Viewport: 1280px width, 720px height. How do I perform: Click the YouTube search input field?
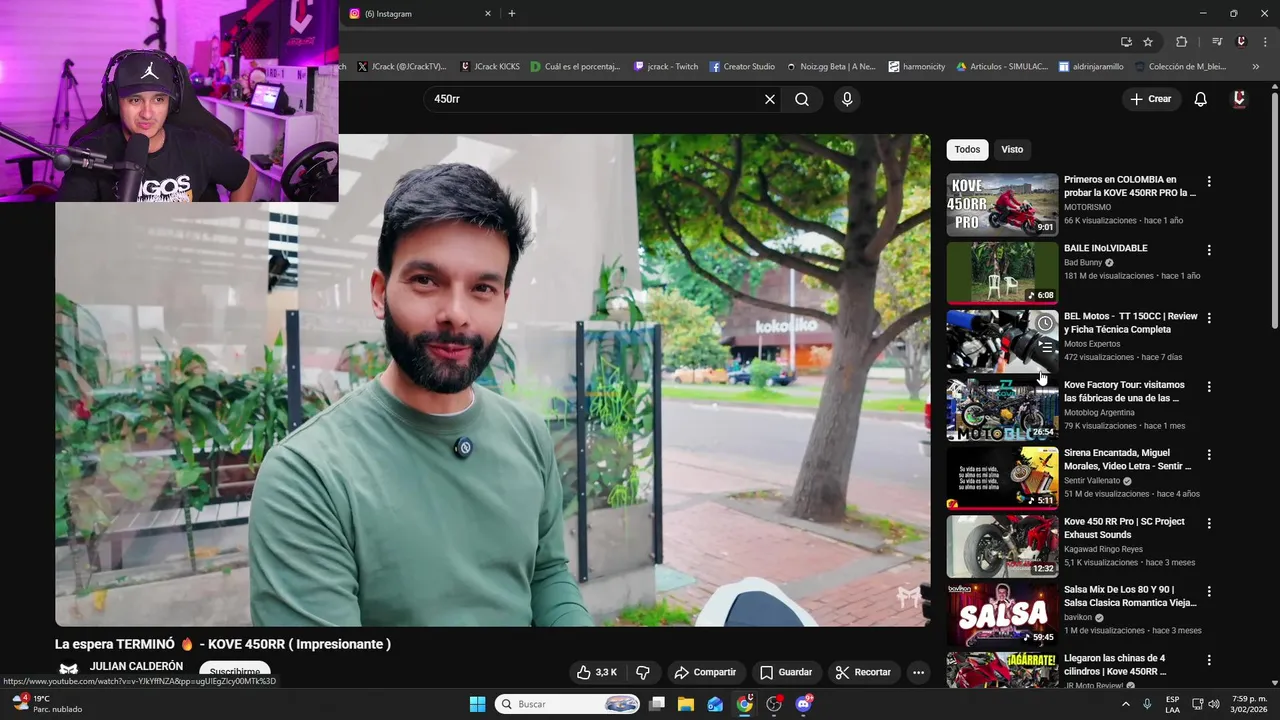[595, 99]
